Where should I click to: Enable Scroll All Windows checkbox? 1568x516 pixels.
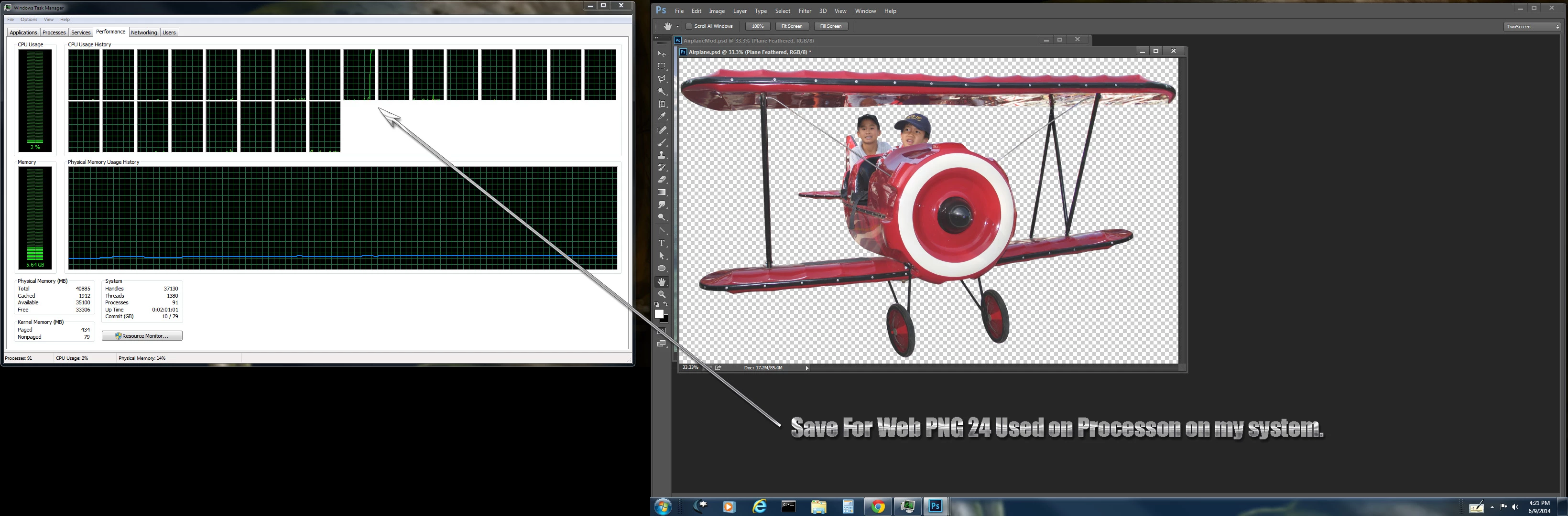[689, 26]
